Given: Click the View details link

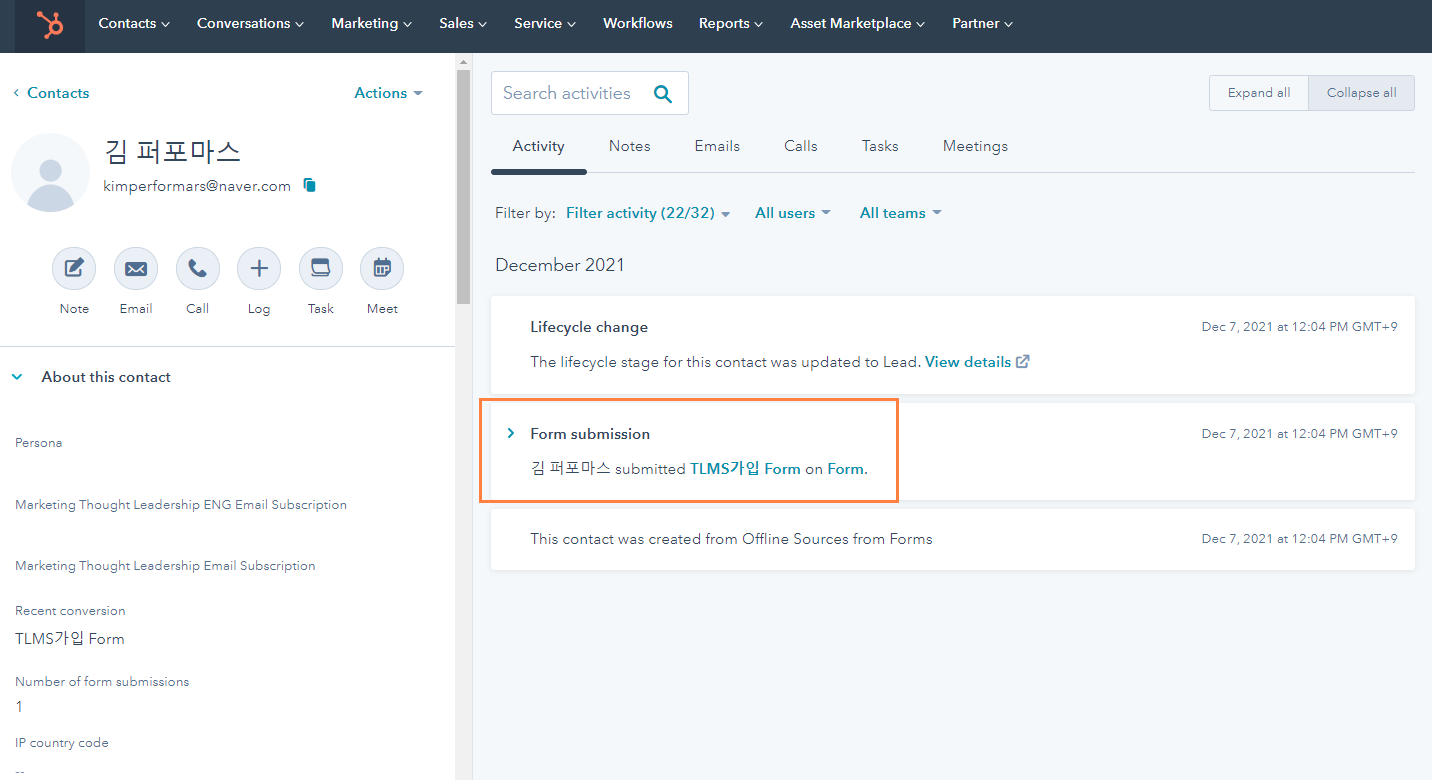Looking at the screenshot, I should point(968,362).
